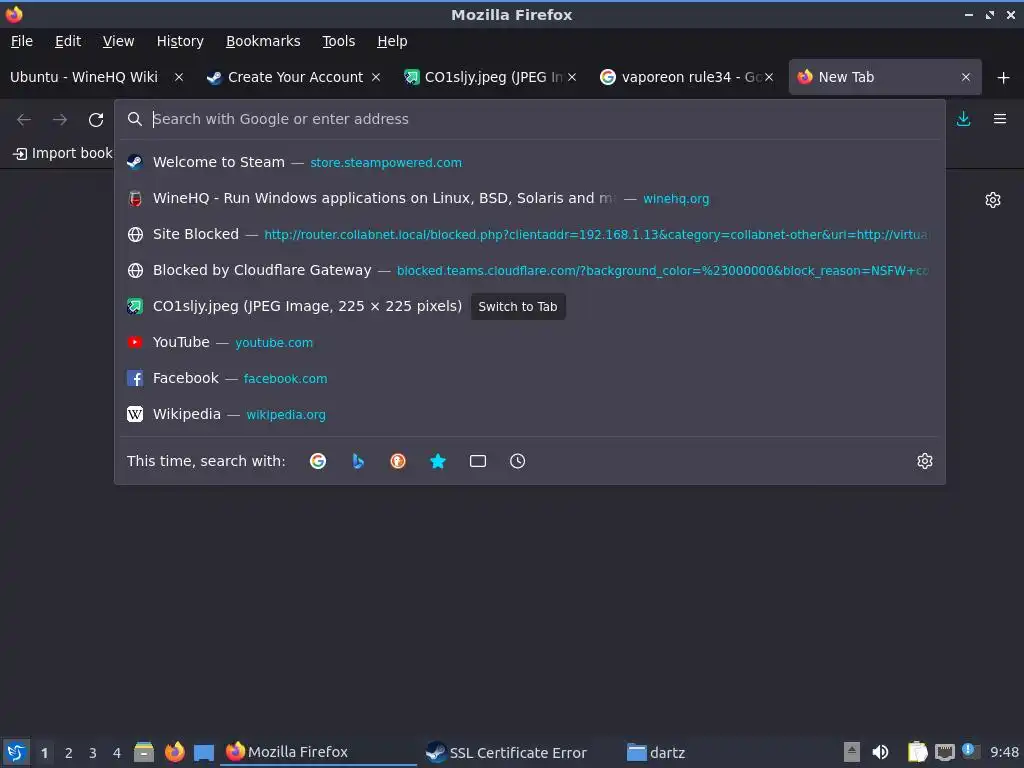The image size is (1024, 768).
Task: Open a new tab with plus icon
Action: tap(1003, 78)
